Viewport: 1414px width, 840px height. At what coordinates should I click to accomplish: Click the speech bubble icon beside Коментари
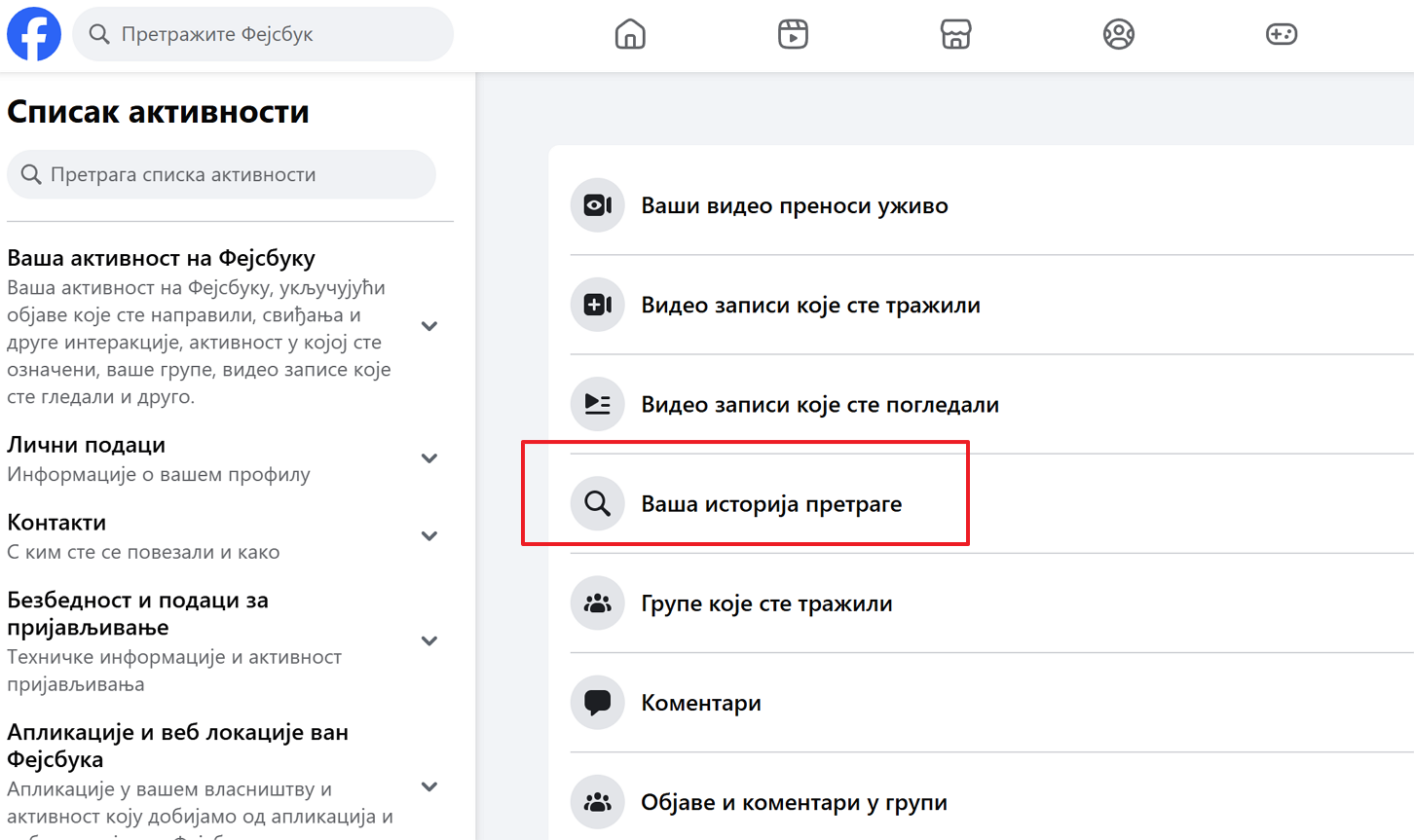pos(597,702)
